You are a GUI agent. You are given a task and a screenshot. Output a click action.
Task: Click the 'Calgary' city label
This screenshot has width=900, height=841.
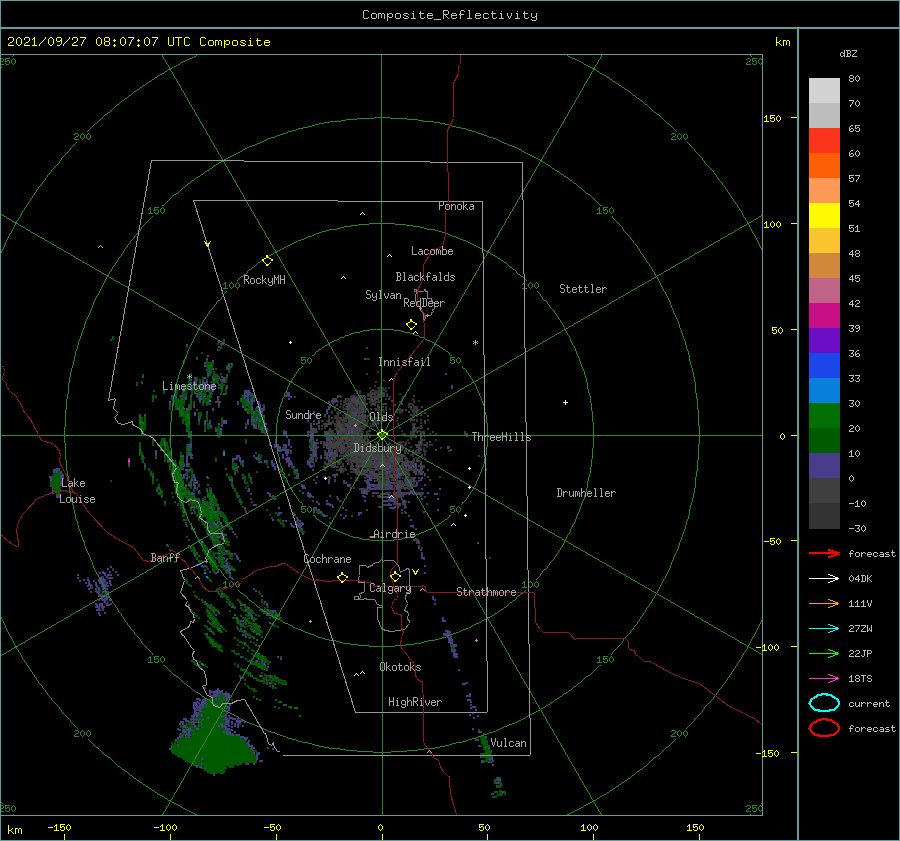point(390,588)
